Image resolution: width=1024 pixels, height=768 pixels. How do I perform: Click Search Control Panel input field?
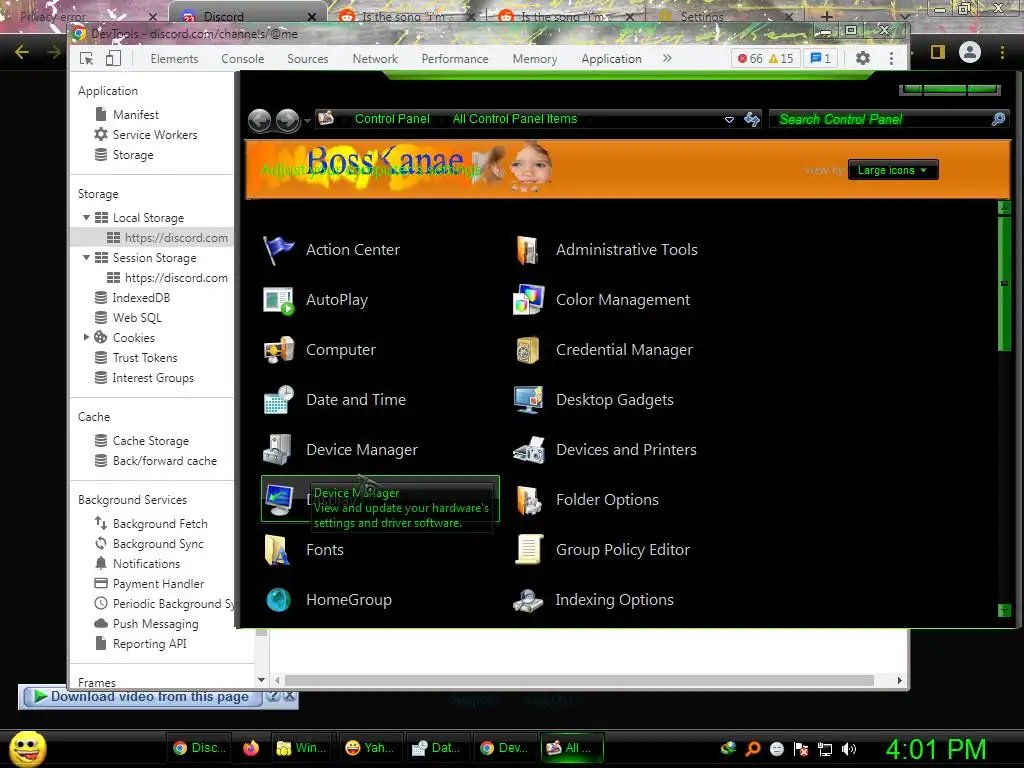click(882, 120)
